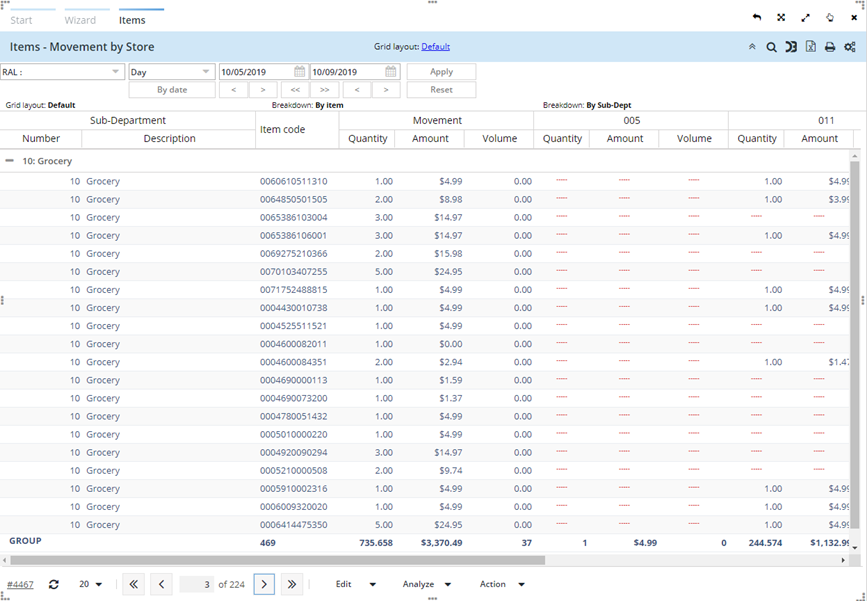This screenshot has height=601, width=867.
Task: Click the Apply button
Action: coord(441,72)
